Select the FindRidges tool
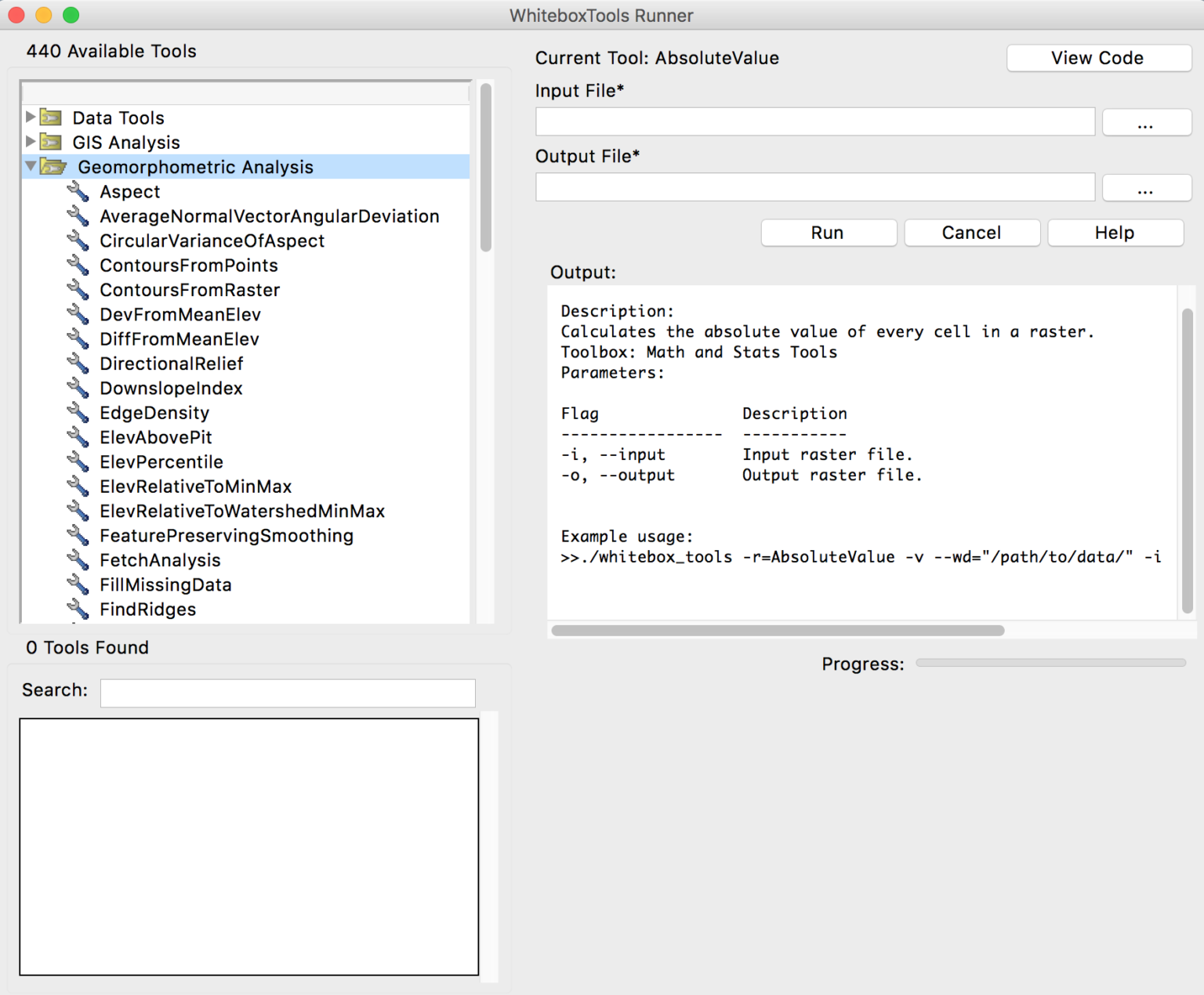 [147, 609]
